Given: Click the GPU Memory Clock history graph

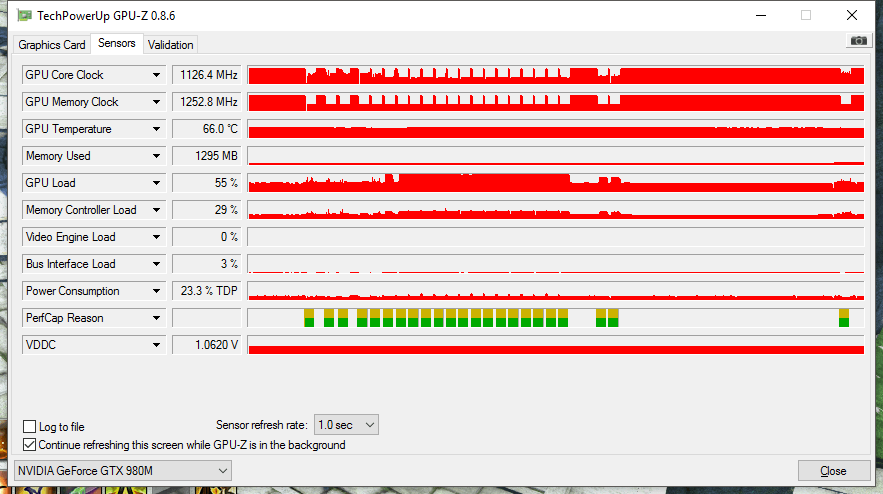Looking at the screenshot, I should [556, 102].
